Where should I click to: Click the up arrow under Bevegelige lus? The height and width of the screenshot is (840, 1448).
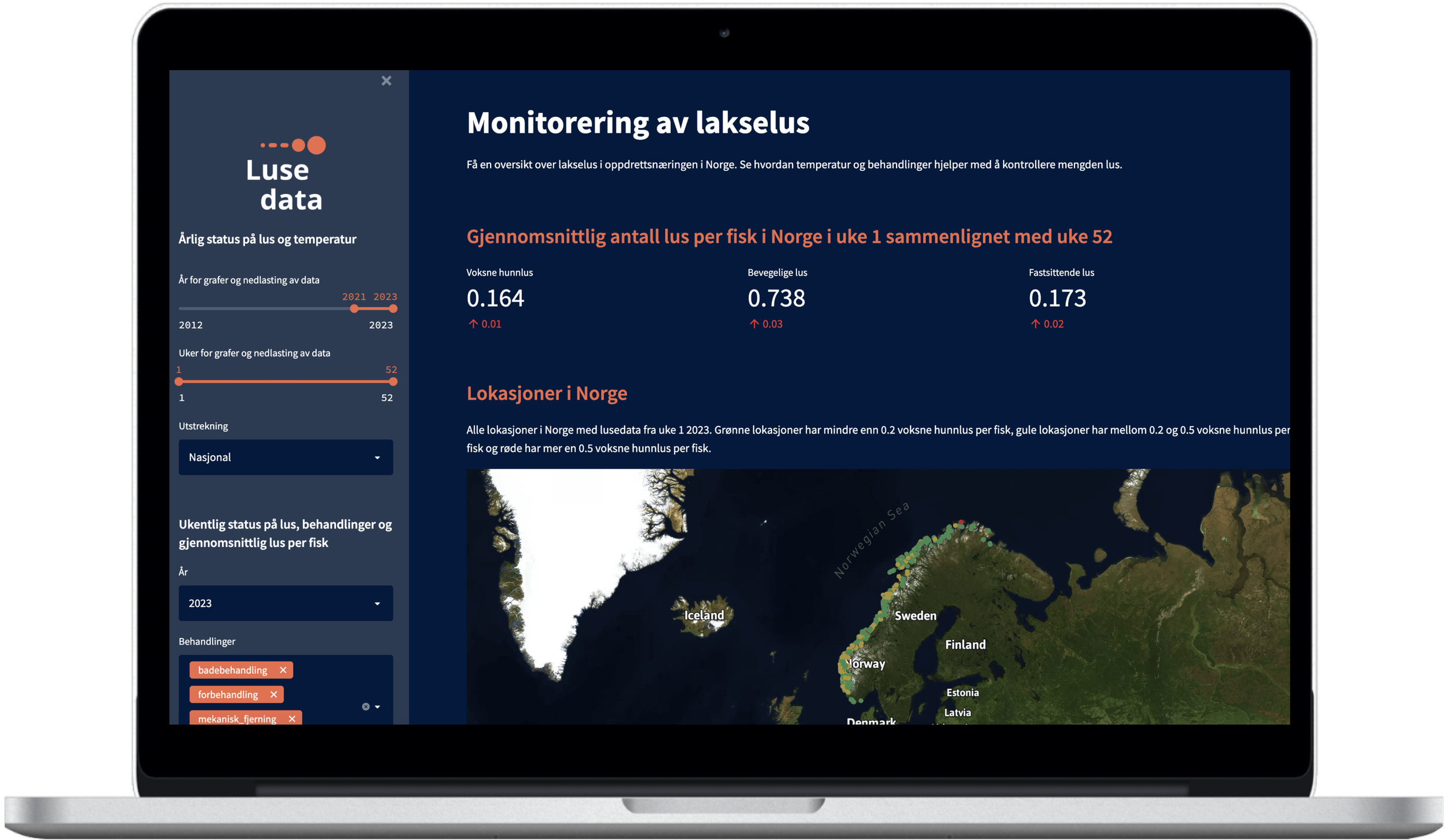click(x=754, y=324)
